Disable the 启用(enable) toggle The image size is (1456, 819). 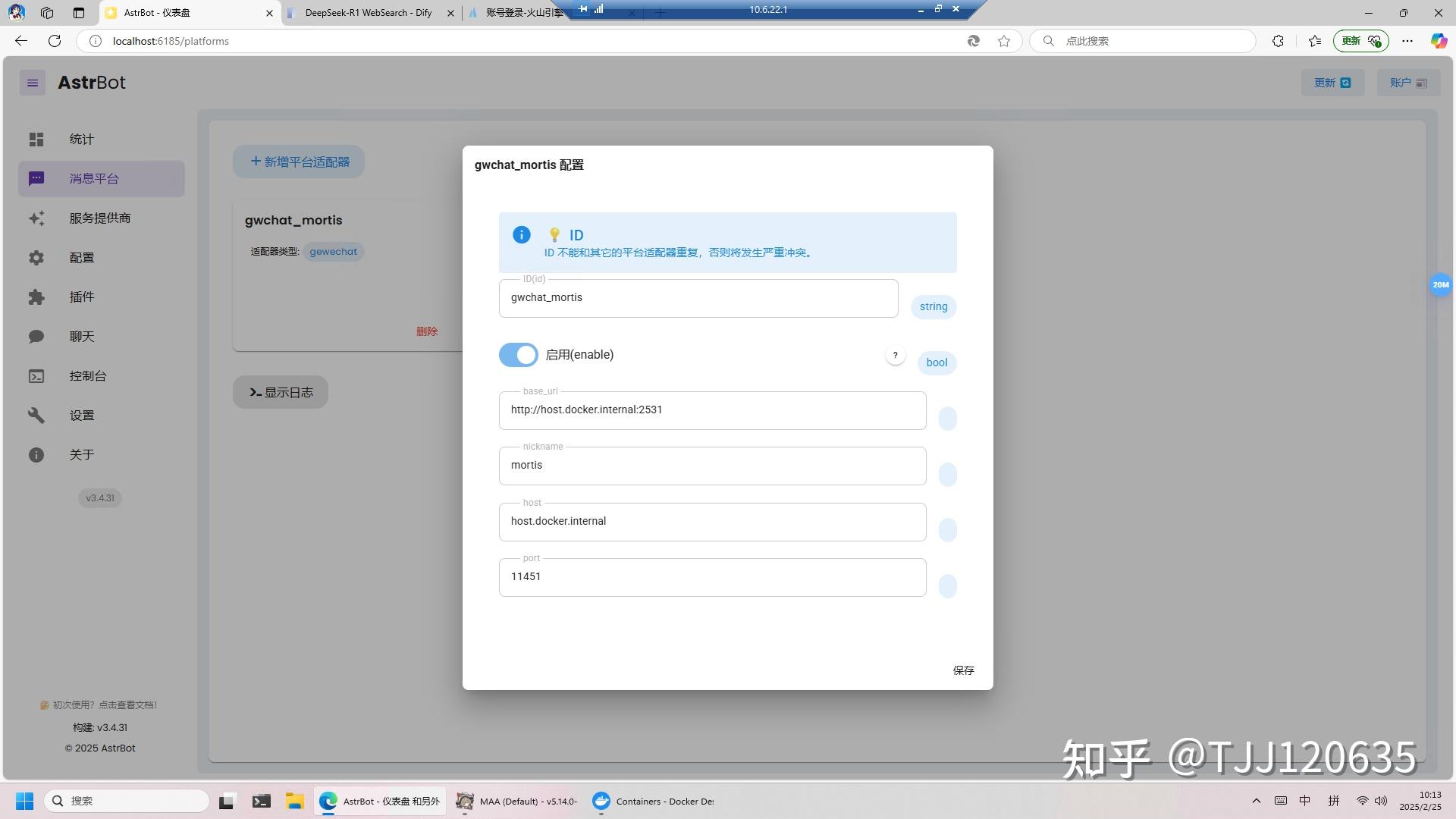[518, 354]
